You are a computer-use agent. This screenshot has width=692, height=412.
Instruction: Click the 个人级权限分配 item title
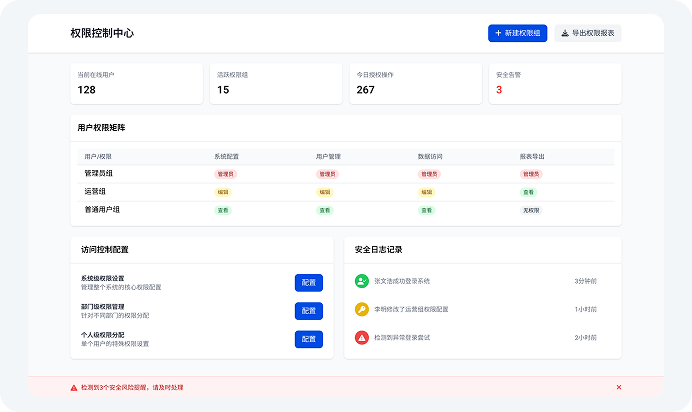click(102, 335)
